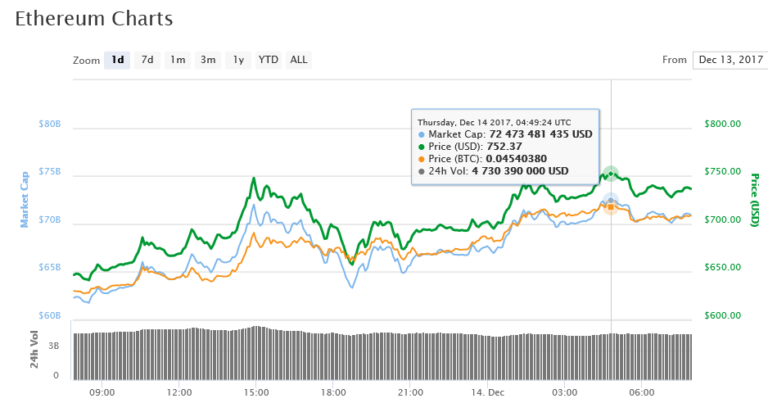Click the 3B volume axis value
The image size is (768, 412).
53,346
